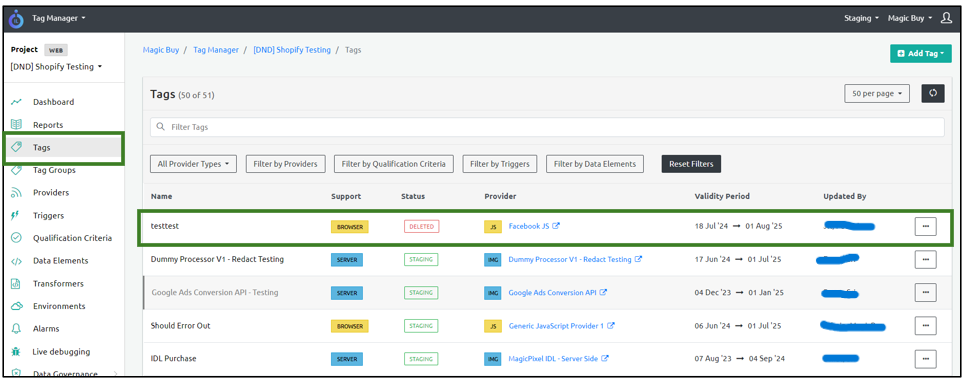Open the Add Tag dropdown button
963x378 pixels.
(x=921, y=53)
